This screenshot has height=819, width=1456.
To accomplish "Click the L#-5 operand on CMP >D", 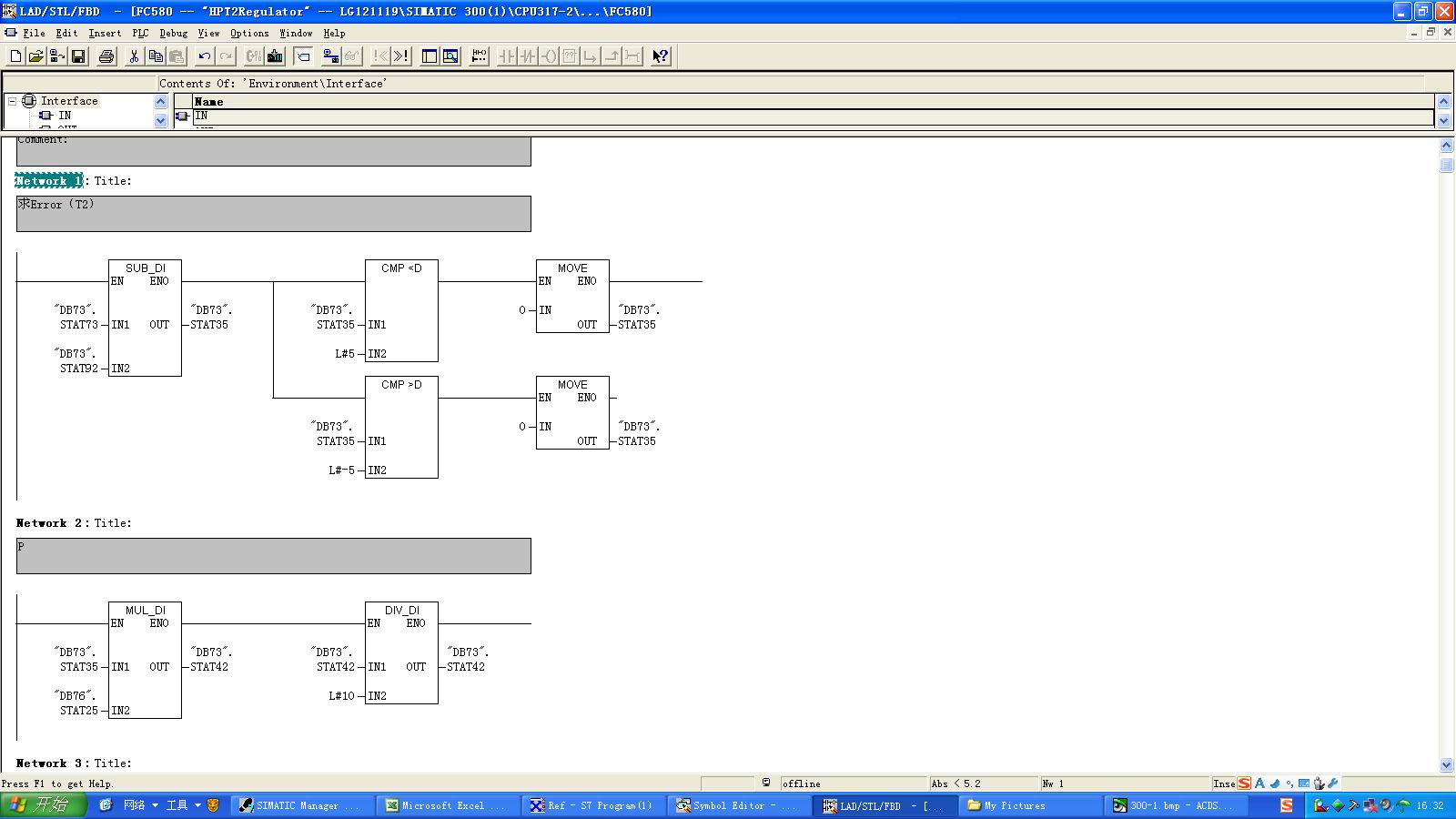I will [x=342, y=470].
